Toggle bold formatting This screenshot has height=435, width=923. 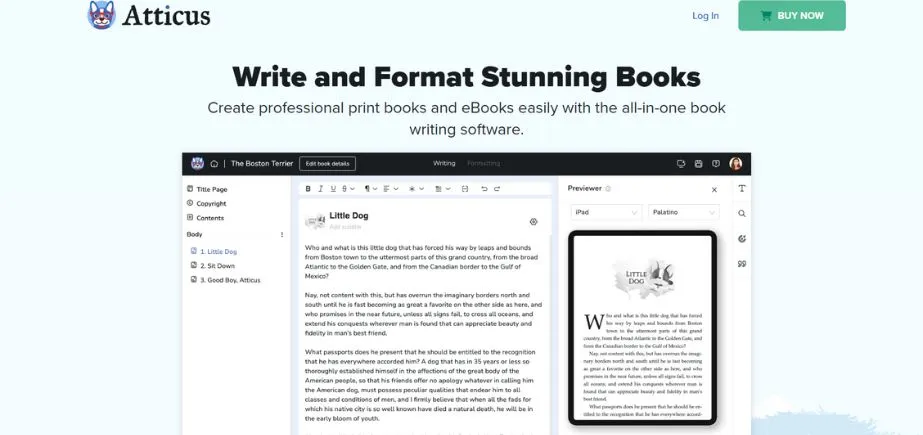pyautogui.click(x=308, y=188)
